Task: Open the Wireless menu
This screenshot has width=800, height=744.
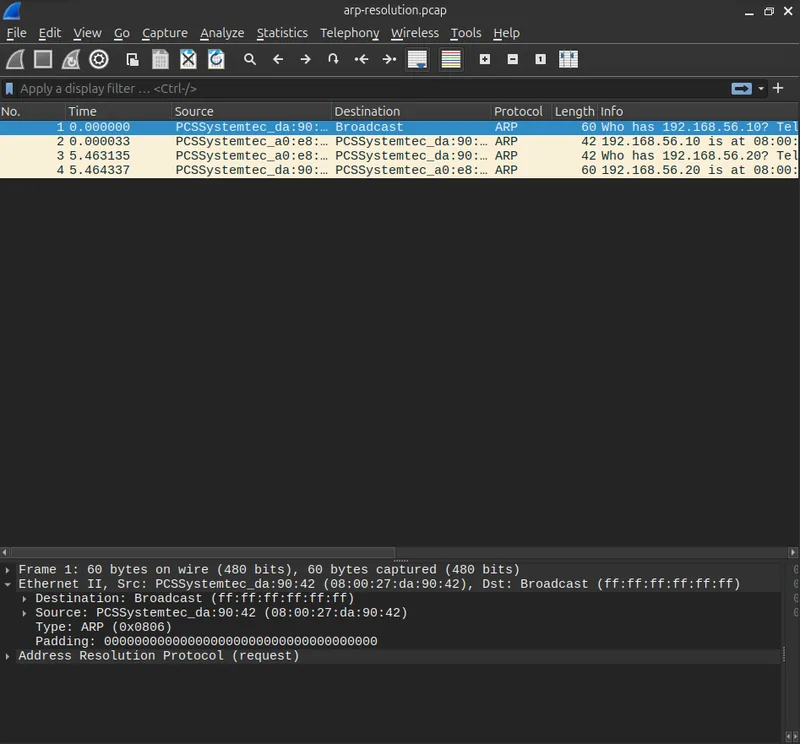Action: pos(415,33)
